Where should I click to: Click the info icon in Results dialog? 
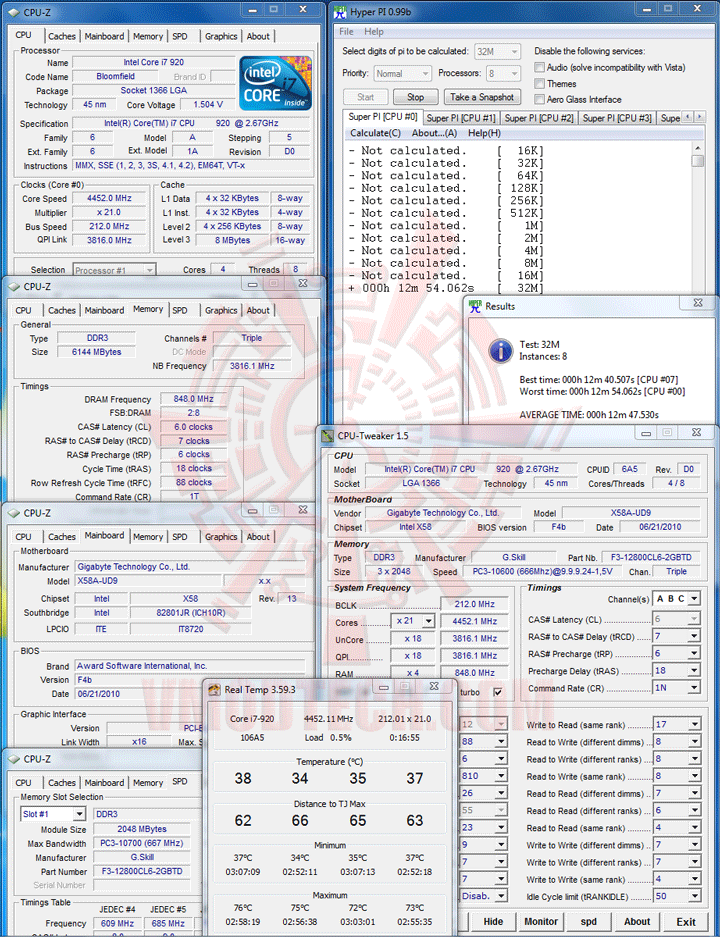[501, 351]
